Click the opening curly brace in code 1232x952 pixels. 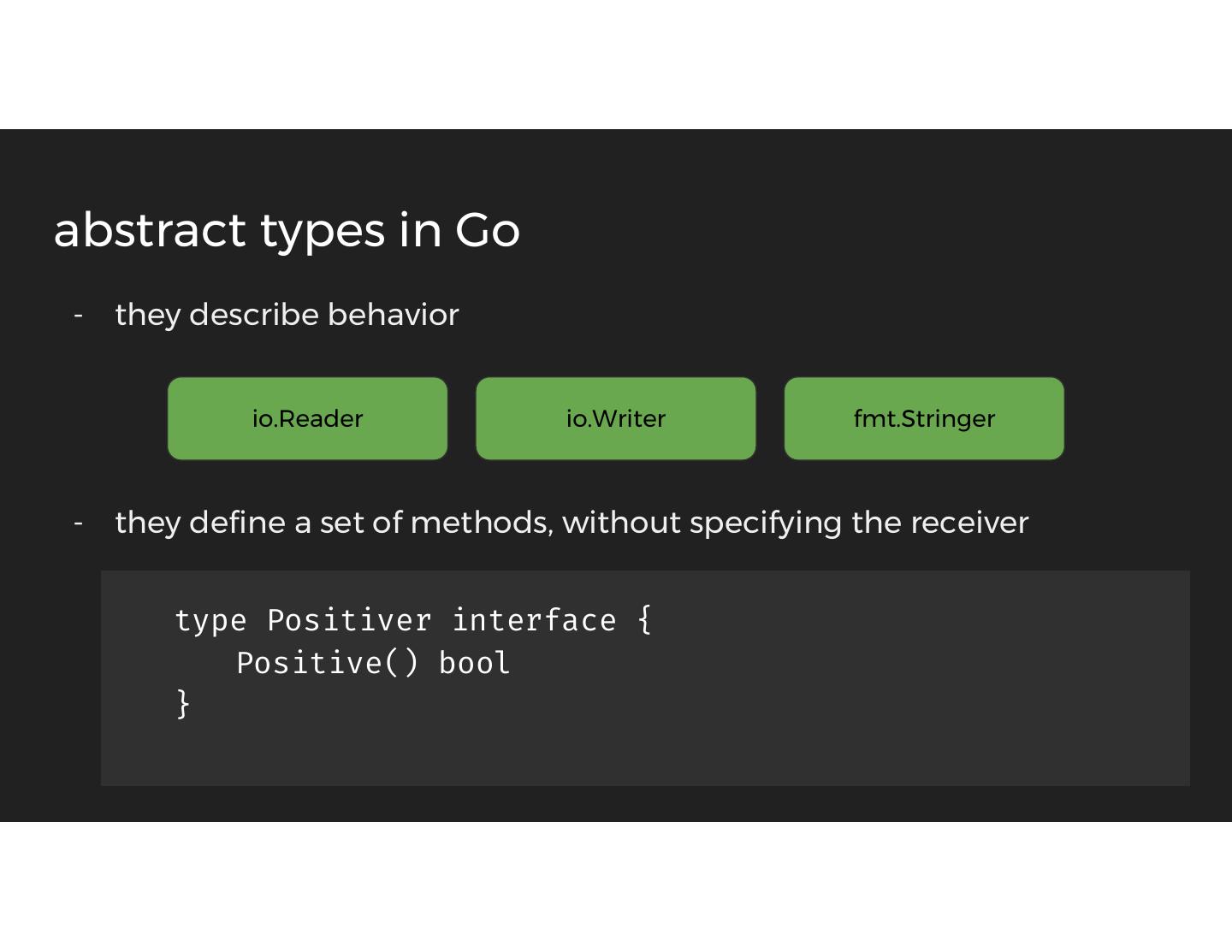(x=645, y=619)
